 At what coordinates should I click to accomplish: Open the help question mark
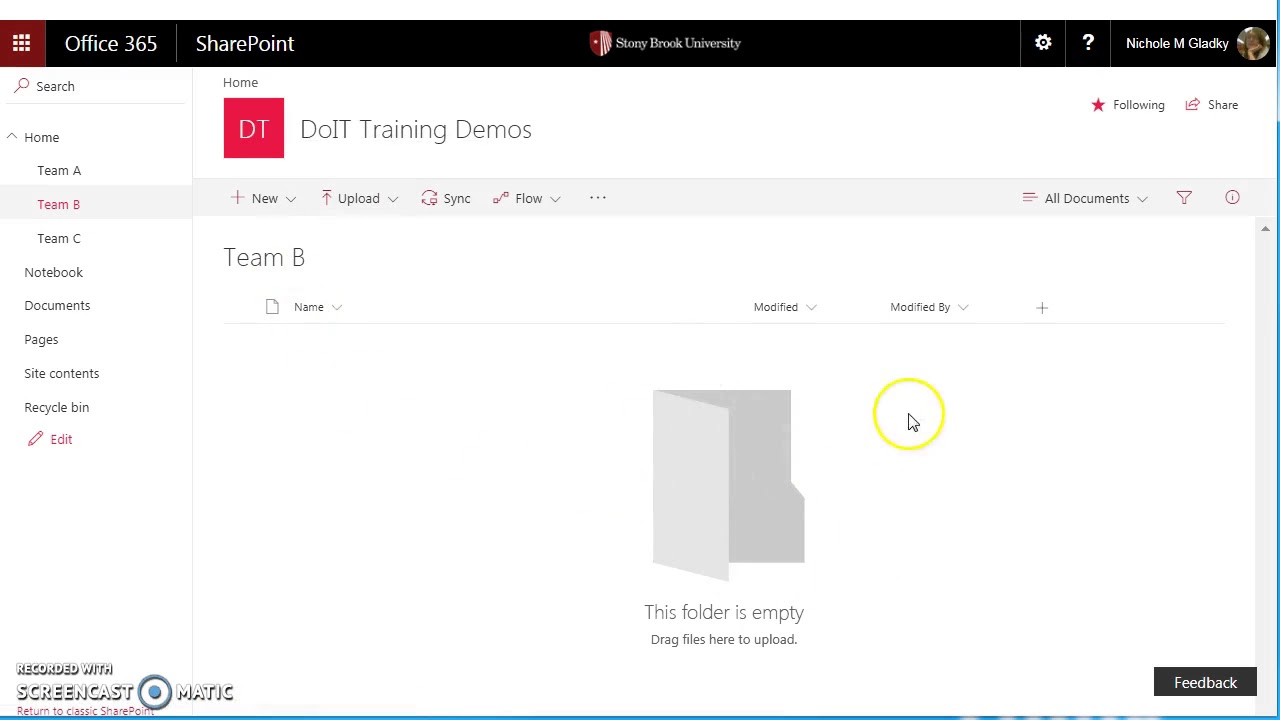(x=1088, y=43)
